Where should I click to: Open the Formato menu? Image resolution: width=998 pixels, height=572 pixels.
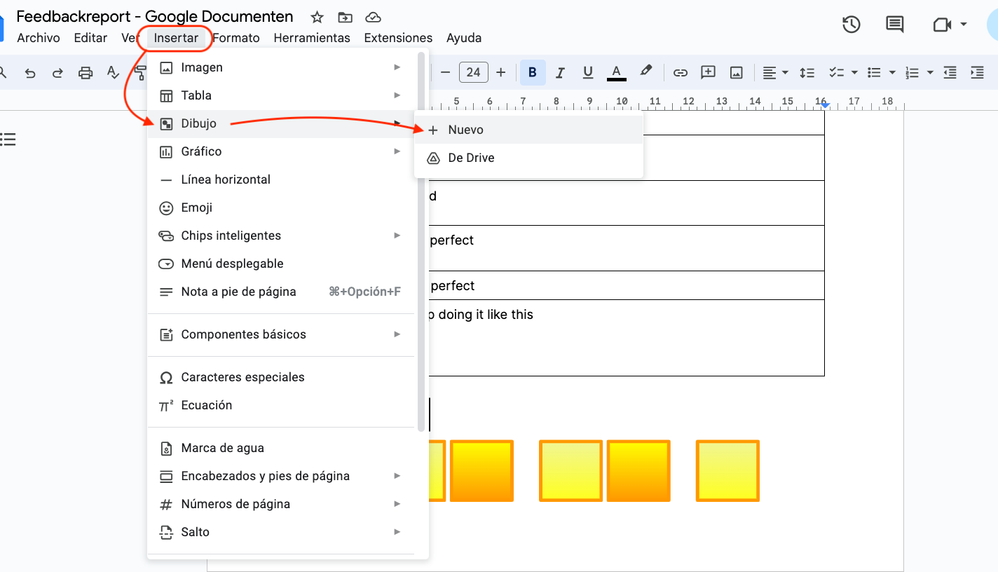[x=236, y=38]
